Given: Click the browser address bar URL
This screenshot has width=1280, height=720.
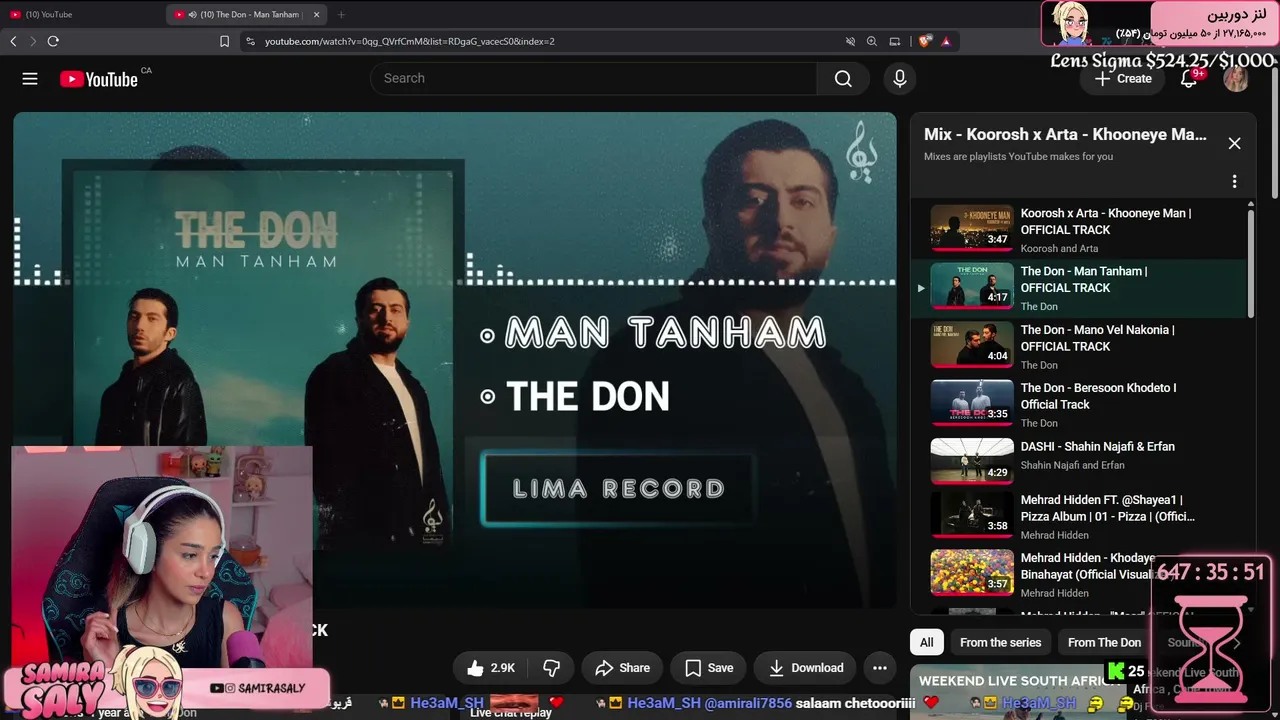Looking at the screenshot, I should coord(410,41).
